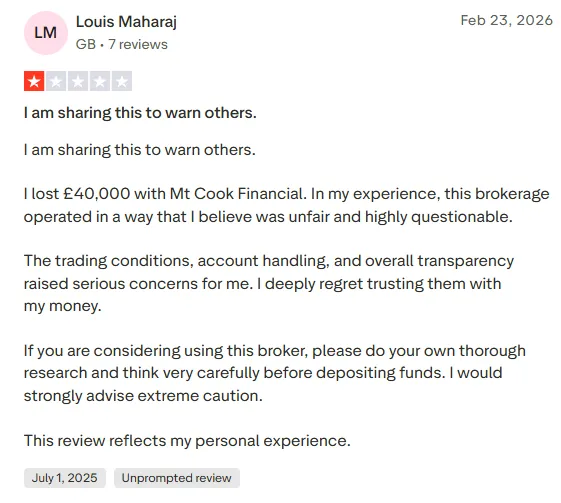Click the Feb 23, 2026 posting date

click(507, 20)
